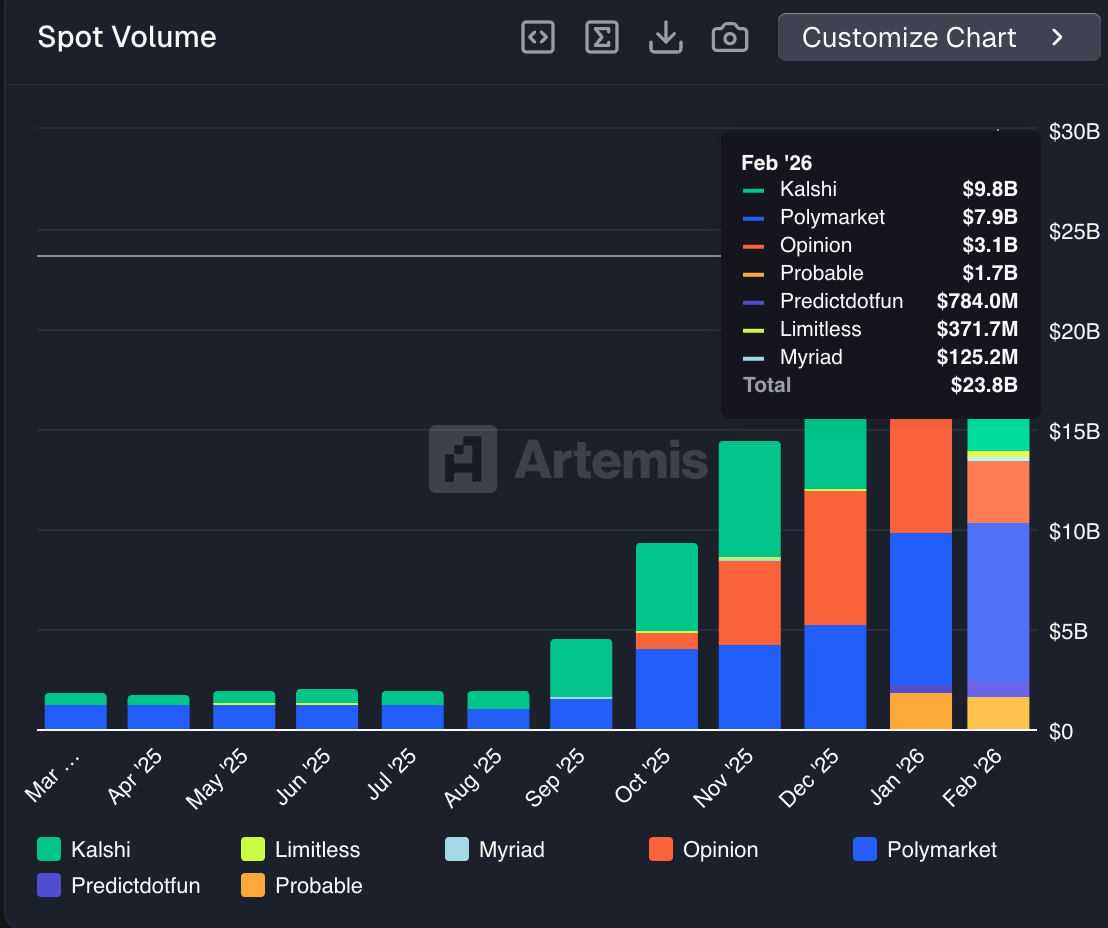This screenshot has width=1108, height=928.
Task: Click the sigma cumulative sum icon
Action: tap(602, 38)
